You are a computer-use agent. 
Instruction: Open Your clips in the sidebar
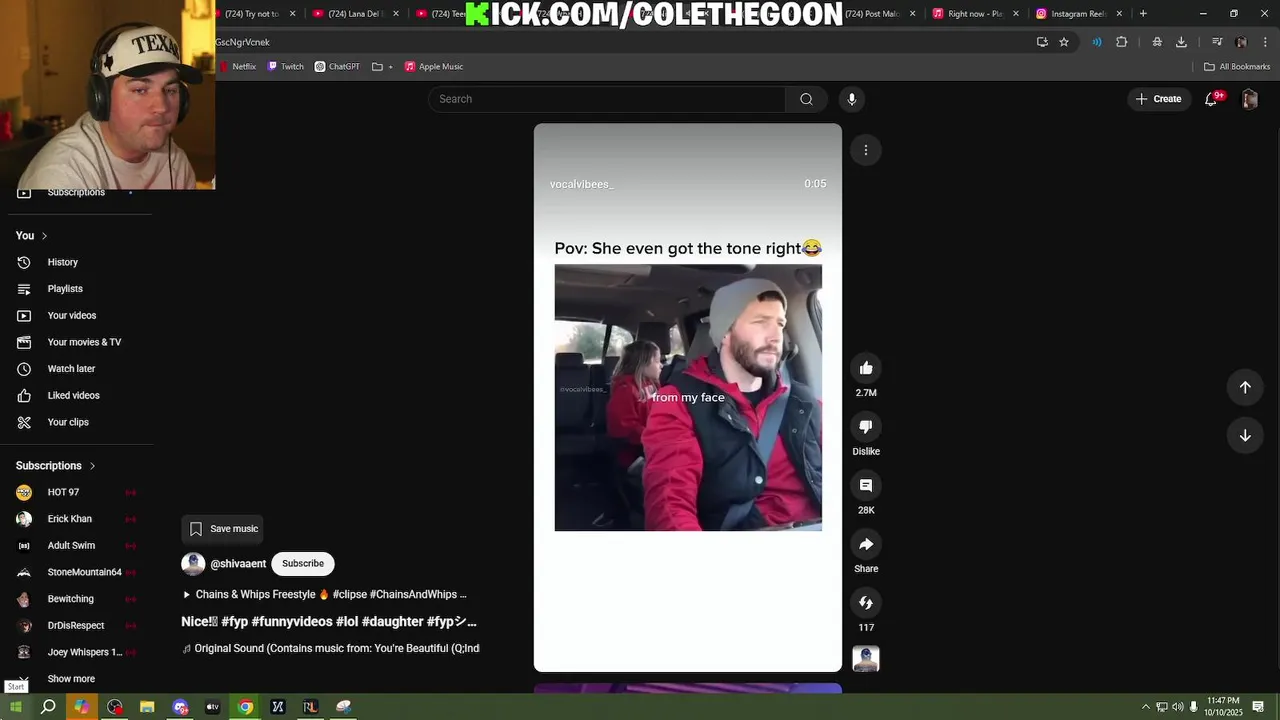[68, 422]
